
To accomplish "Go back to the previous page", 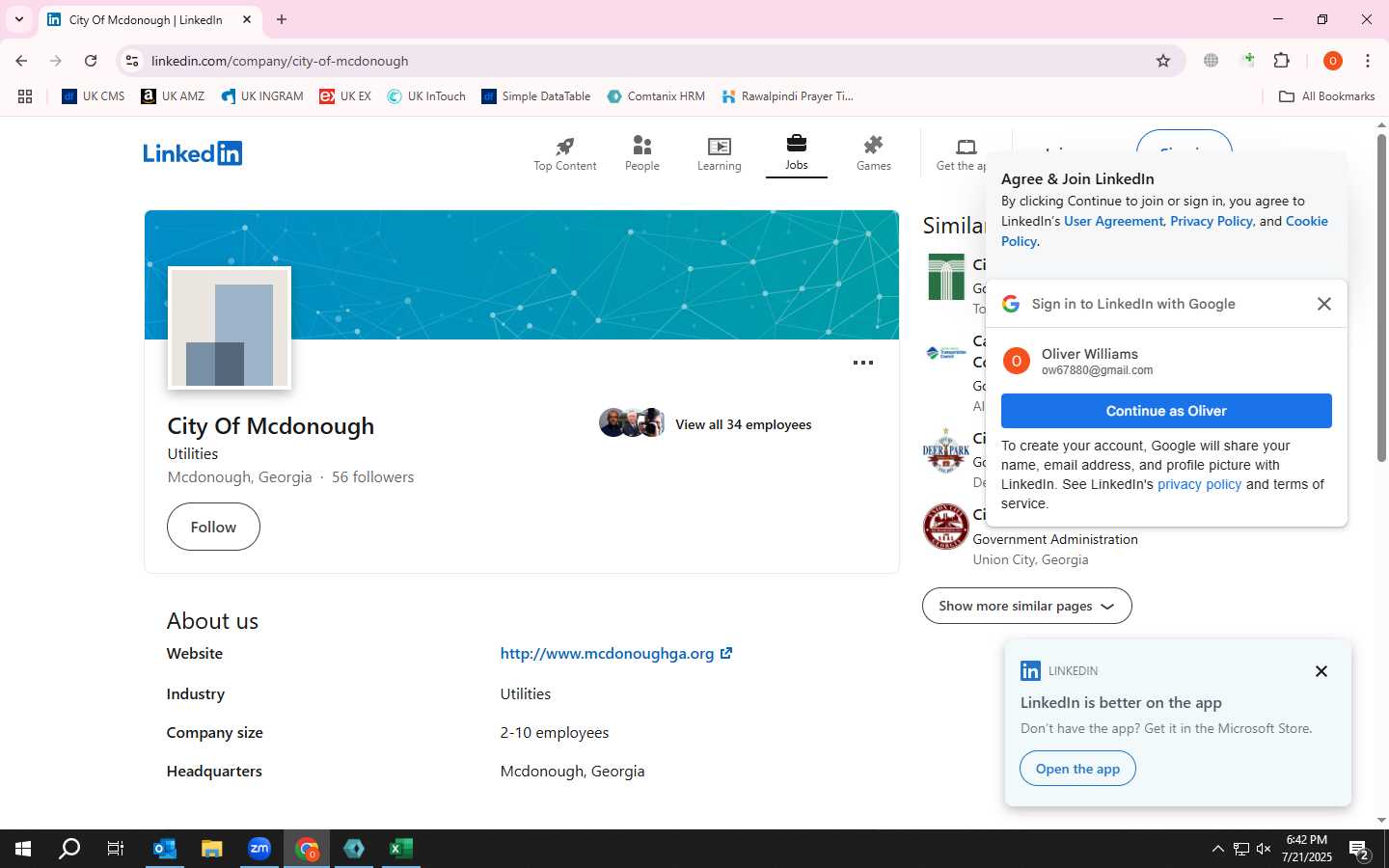I will click(x=21, y=61).
